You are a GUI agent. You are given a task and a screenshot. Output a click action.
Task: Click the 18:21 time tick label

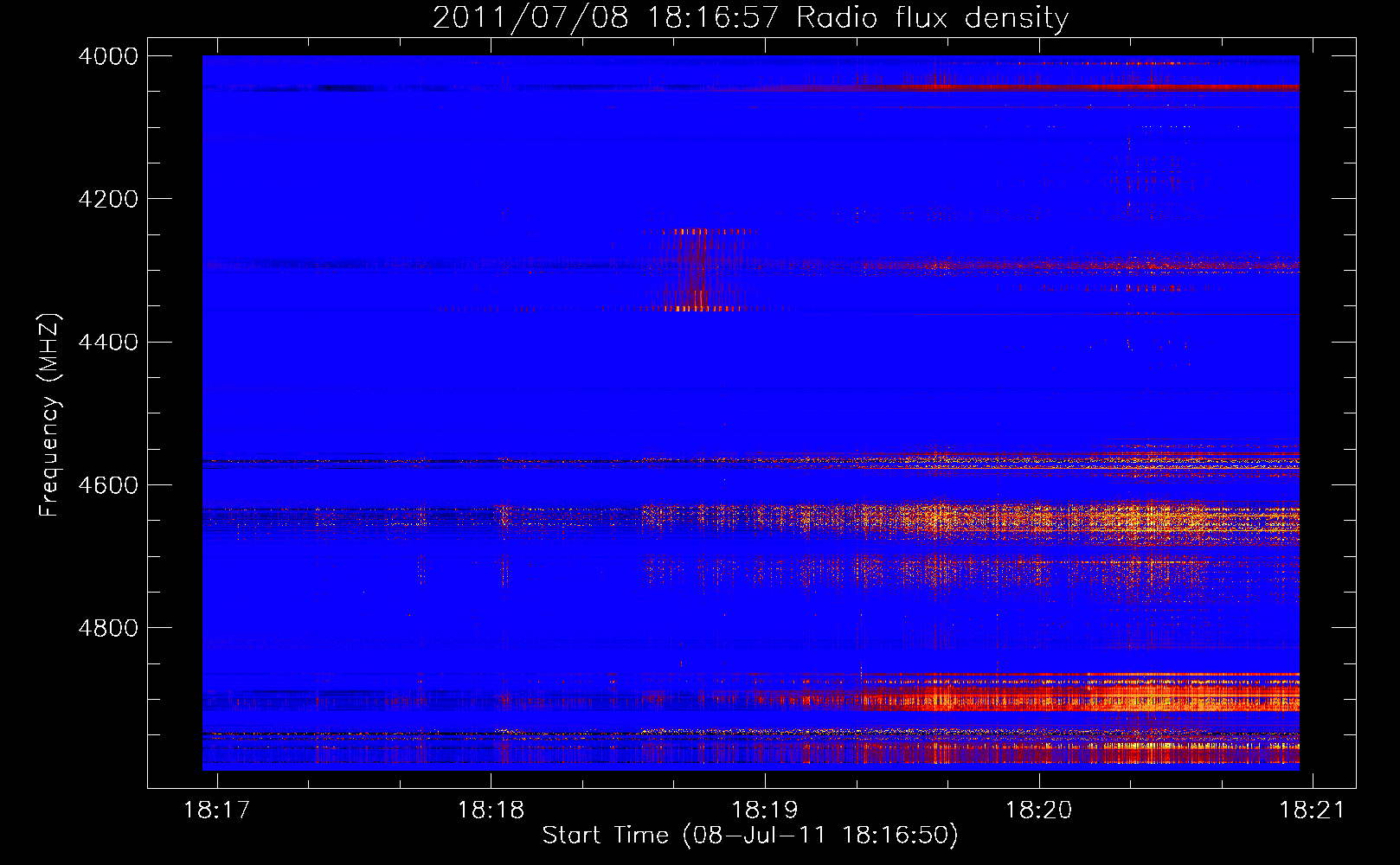[1313, 810]
